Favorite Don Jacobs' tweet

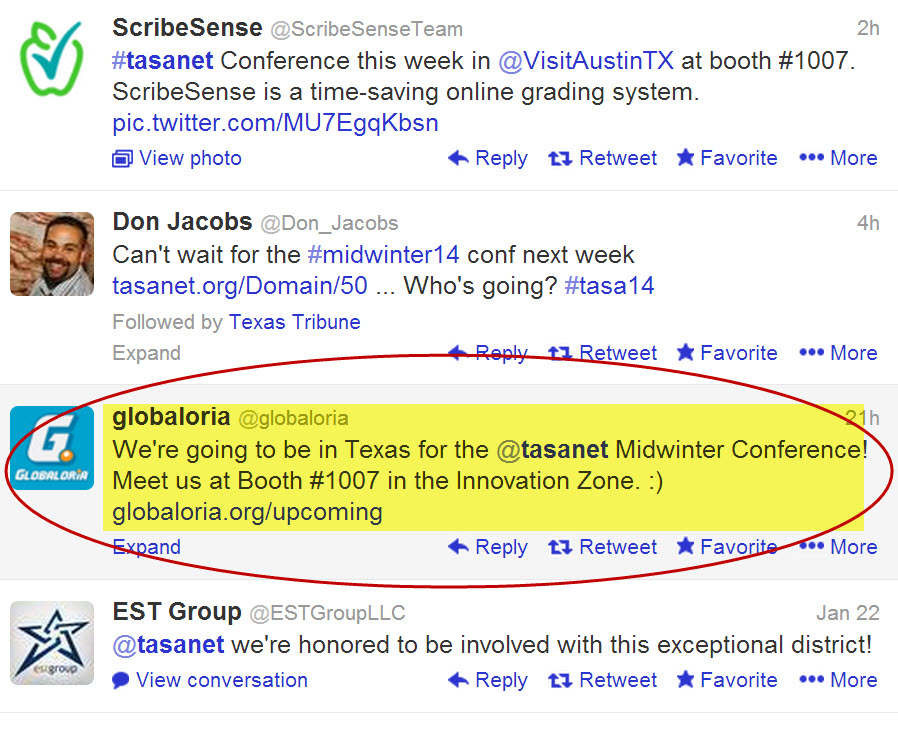[727, 353]
